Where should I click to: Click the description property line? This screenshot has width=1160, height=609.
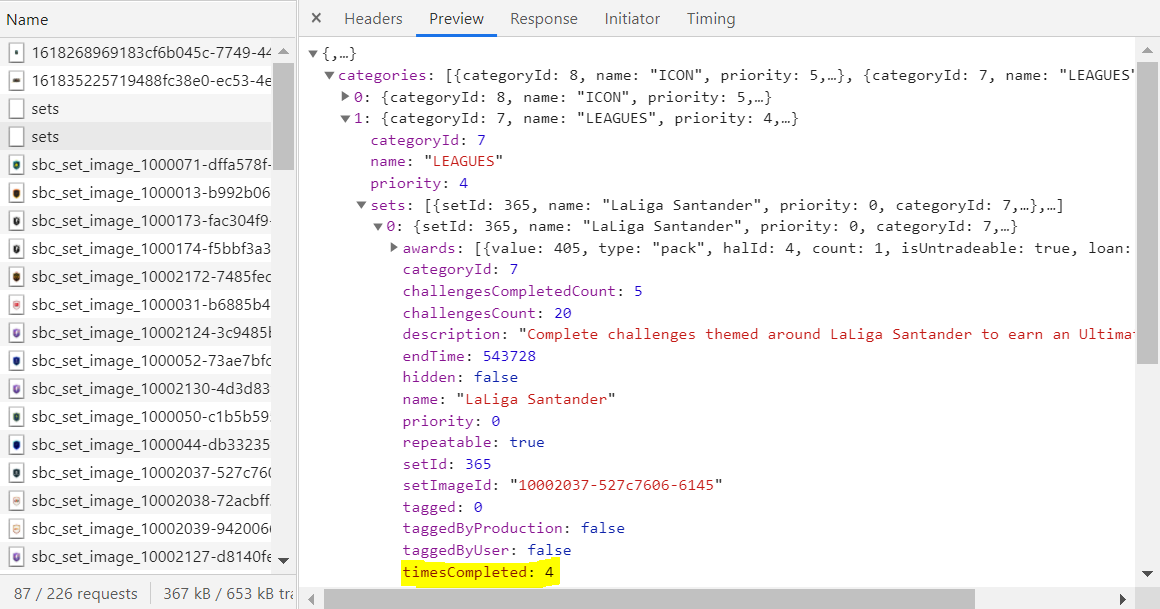[768, 334]
